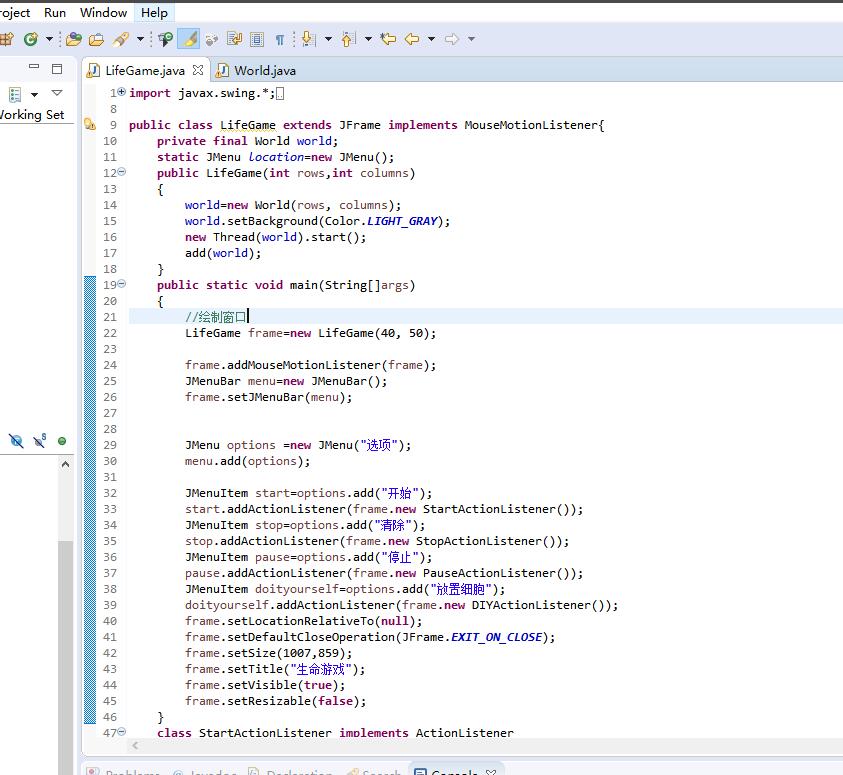This screenshot has height=775, width=843.
Task: Click the Open Type toolbar icon
Action: pyautogui.click(x=74, y=39)
